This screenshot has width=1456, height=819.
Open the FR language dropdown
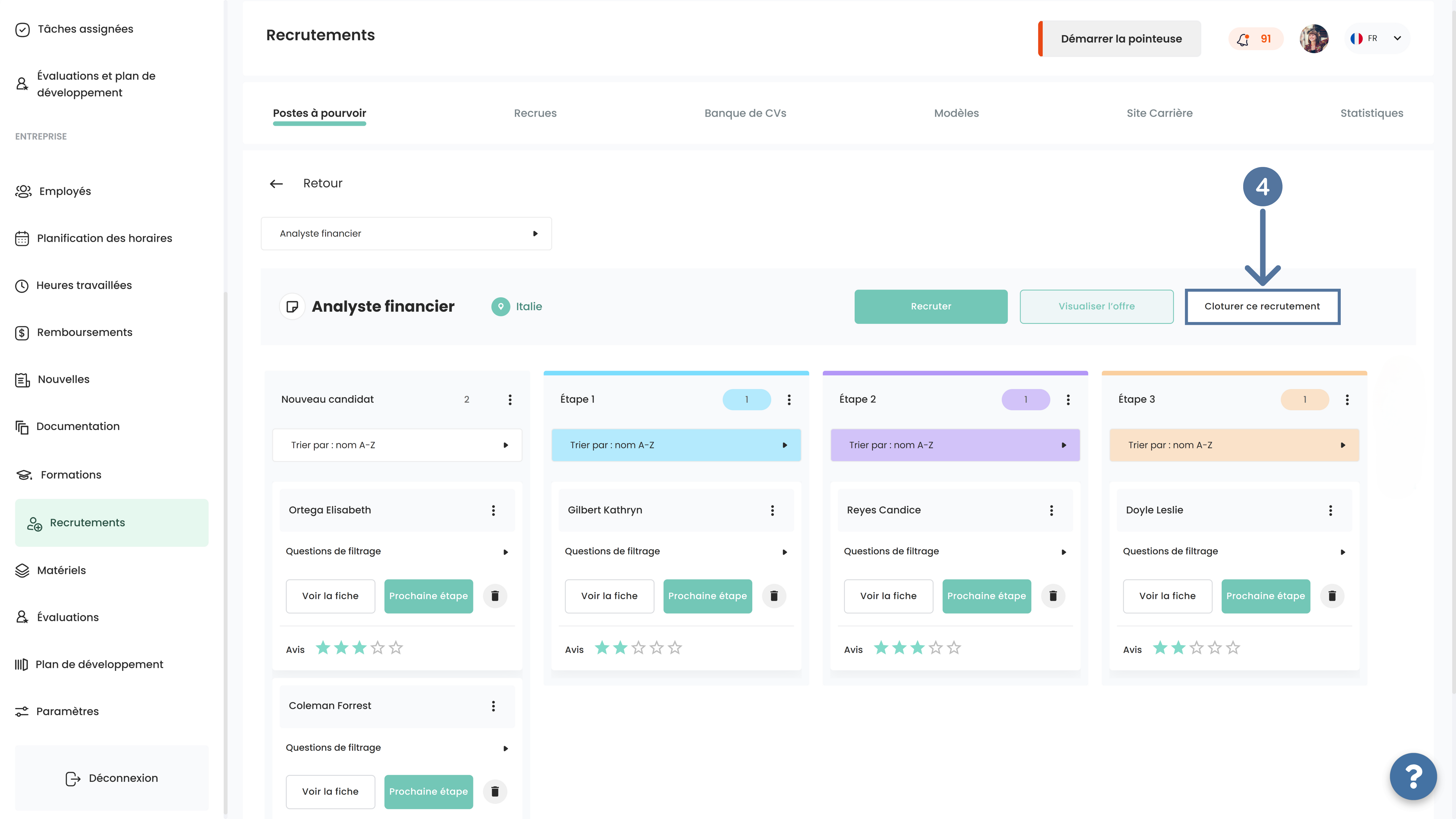1377,38
